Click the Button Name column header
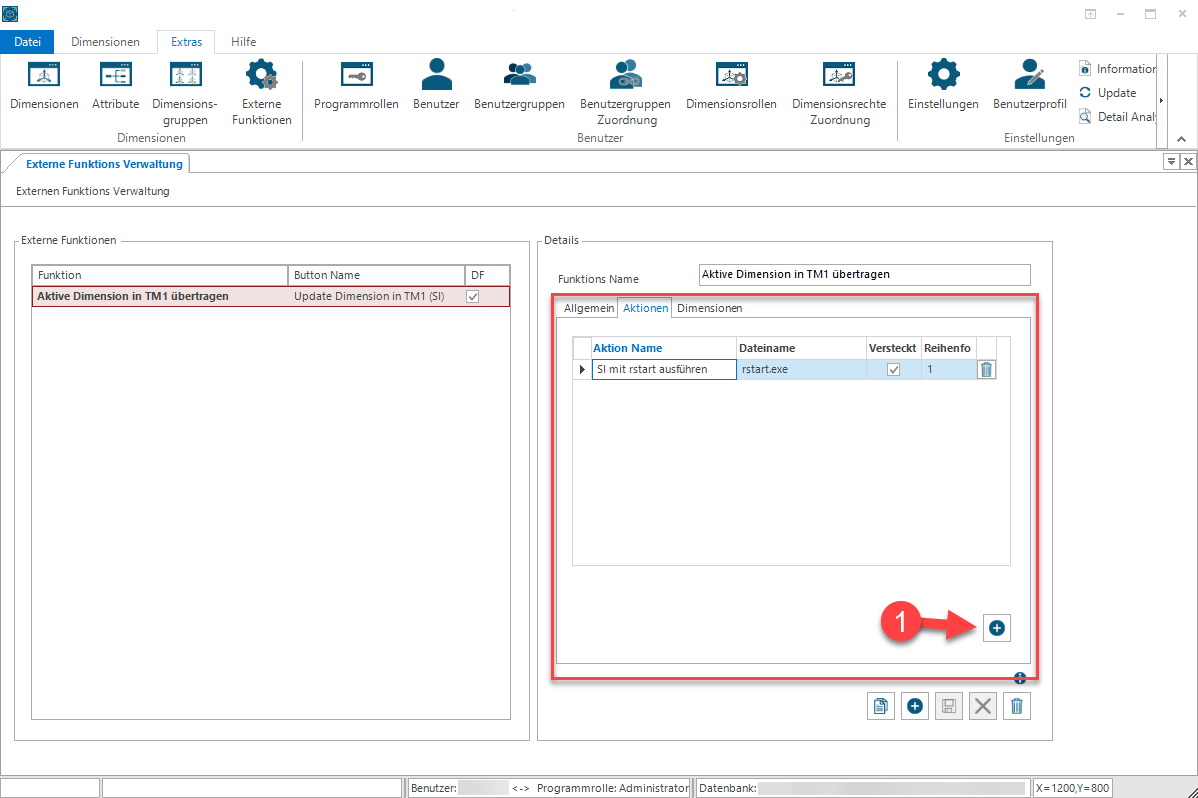This screenshot has width=1198, height=798. [x=377, y=275]
